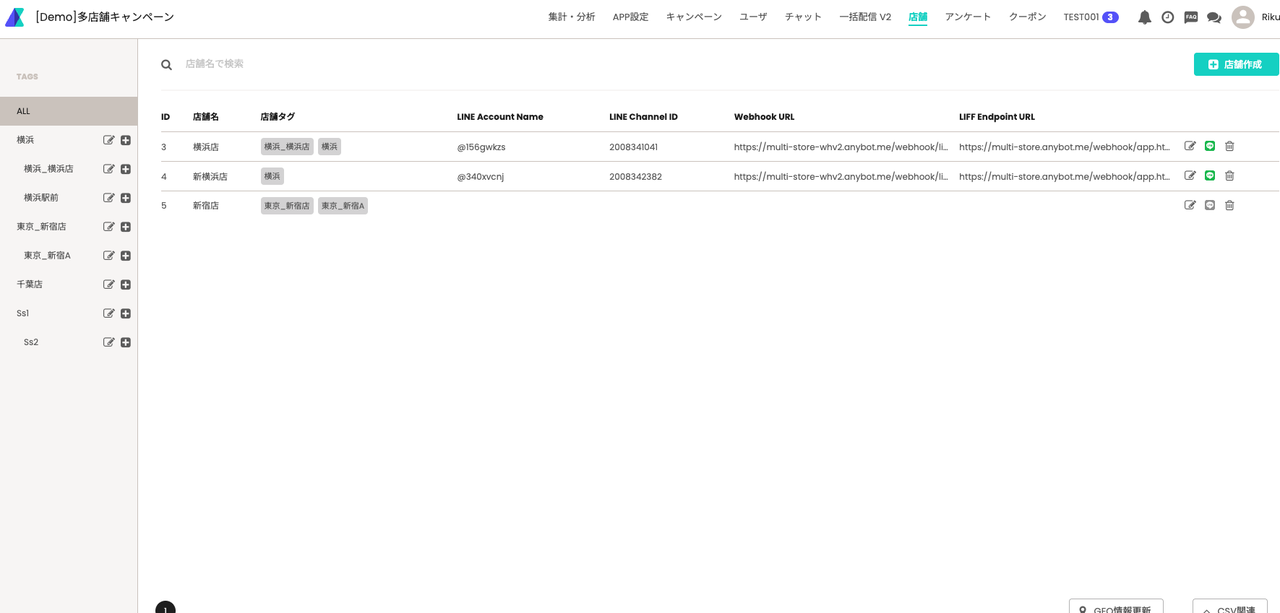Expand the CSV関連 menu
The height and width of the screenshot is (613, 1280).
pyautogui.click(x=1229, y=607)
